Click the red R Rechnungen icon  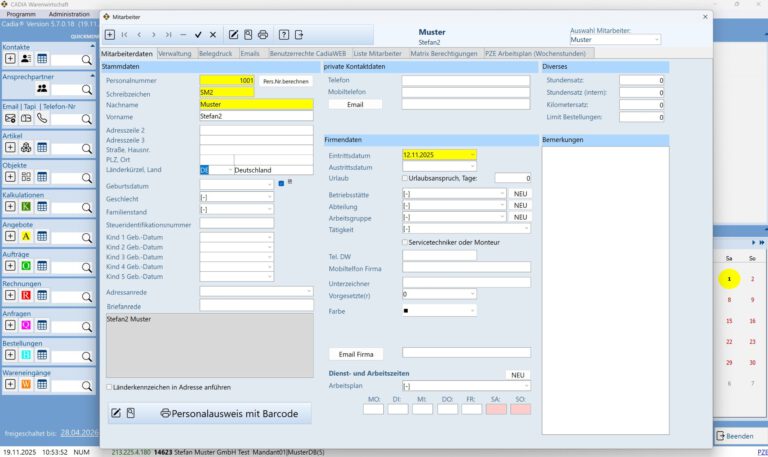pyautogui.click(x=26, y=295)
